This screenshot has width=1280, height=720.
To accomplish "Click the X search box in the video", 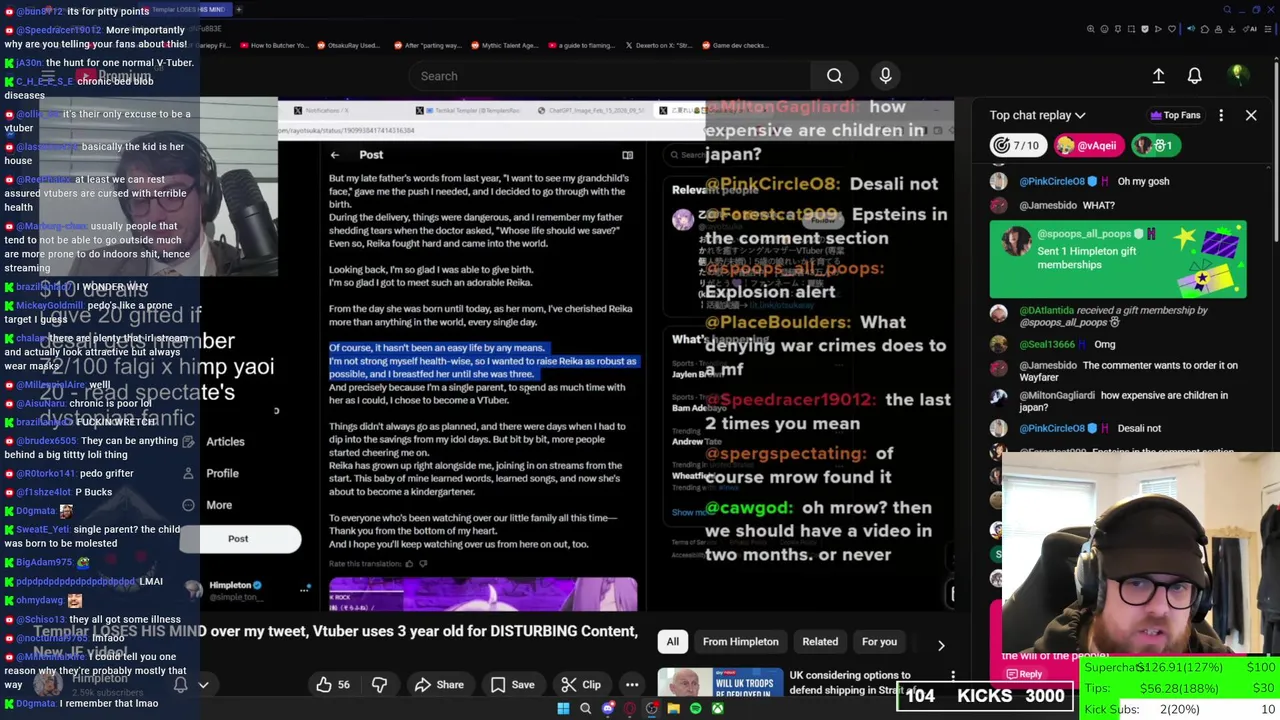I will click(x=688, y=155).
